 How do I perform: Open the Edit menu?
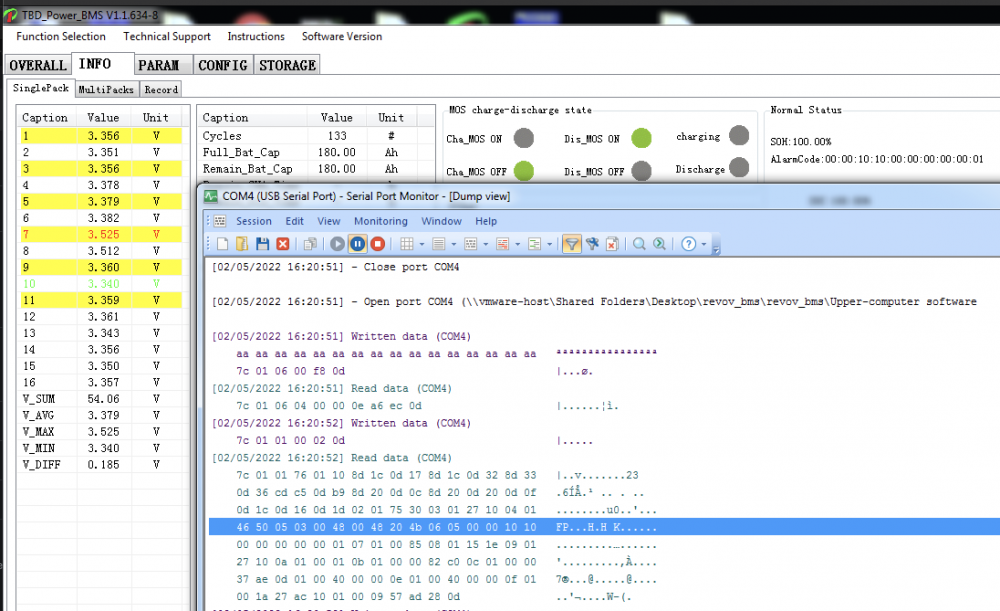coord(294,221)
